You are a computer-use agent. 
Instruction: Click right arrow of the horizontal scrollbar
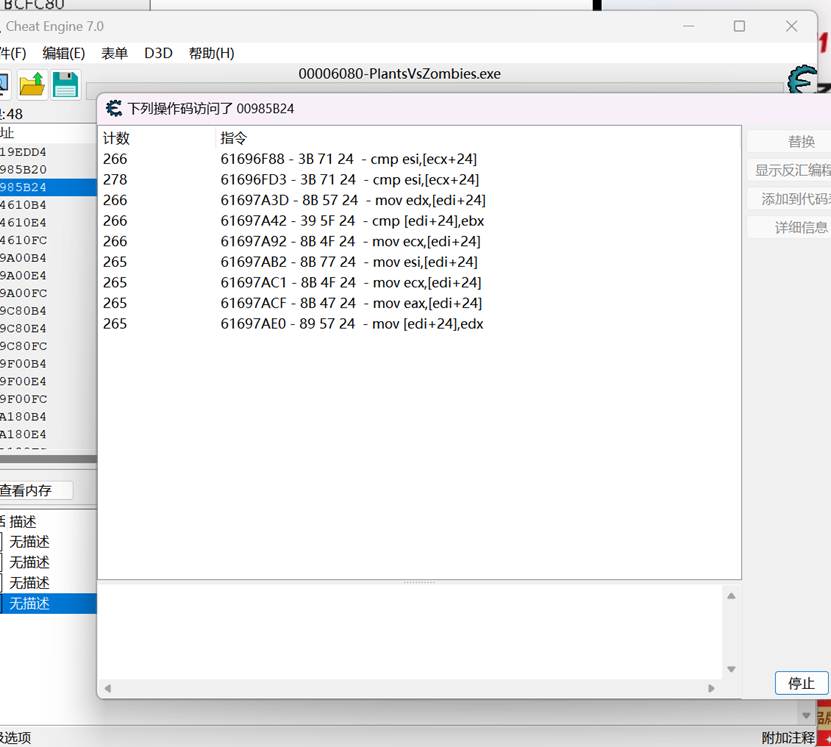[x=711, y=689]
